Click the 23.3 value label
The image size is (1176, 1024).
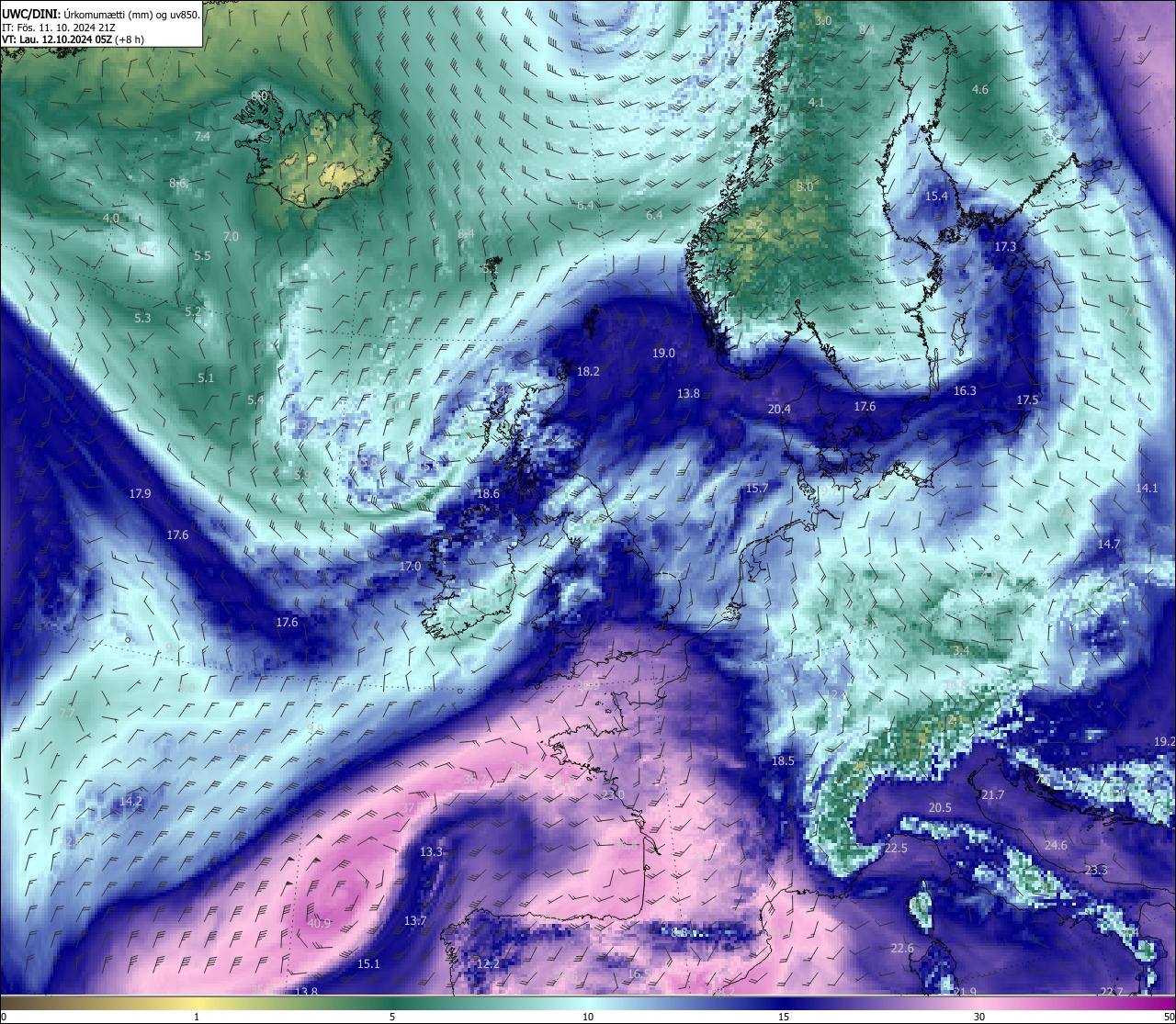click(1096, 871)
